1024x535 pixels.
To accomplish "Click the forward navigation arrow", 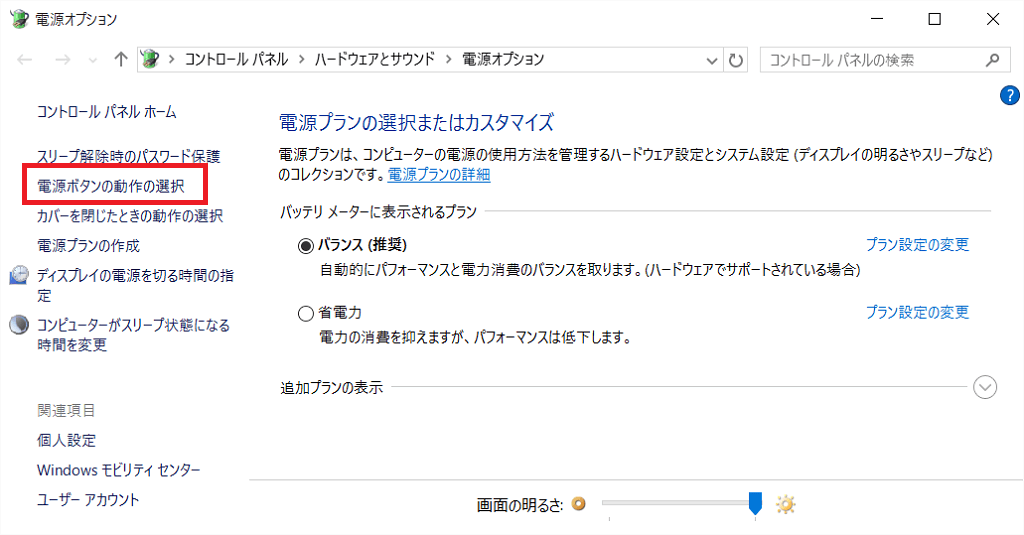I will (x=63, y=60).
